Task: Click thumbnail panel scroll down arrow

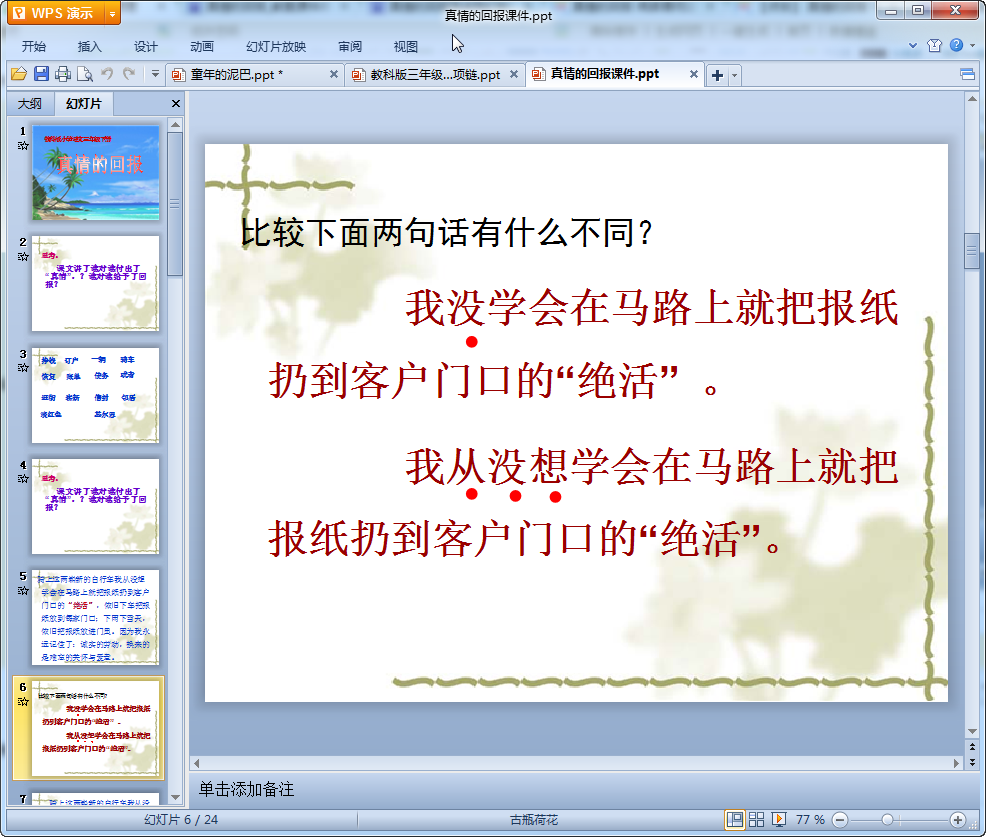Action: point(175,797)
